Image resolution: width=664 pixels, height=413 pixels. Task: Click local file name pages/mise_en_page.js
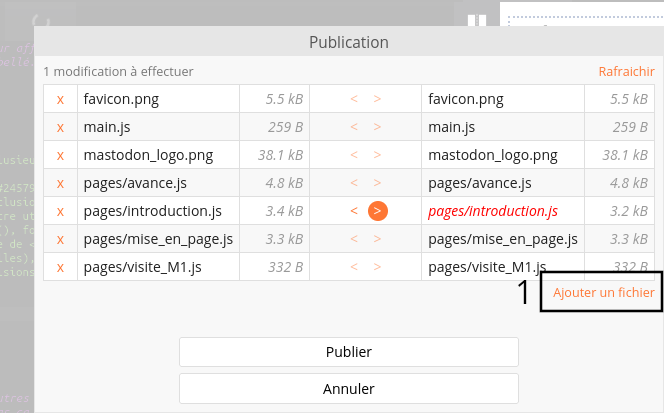[x=158, y=240]
